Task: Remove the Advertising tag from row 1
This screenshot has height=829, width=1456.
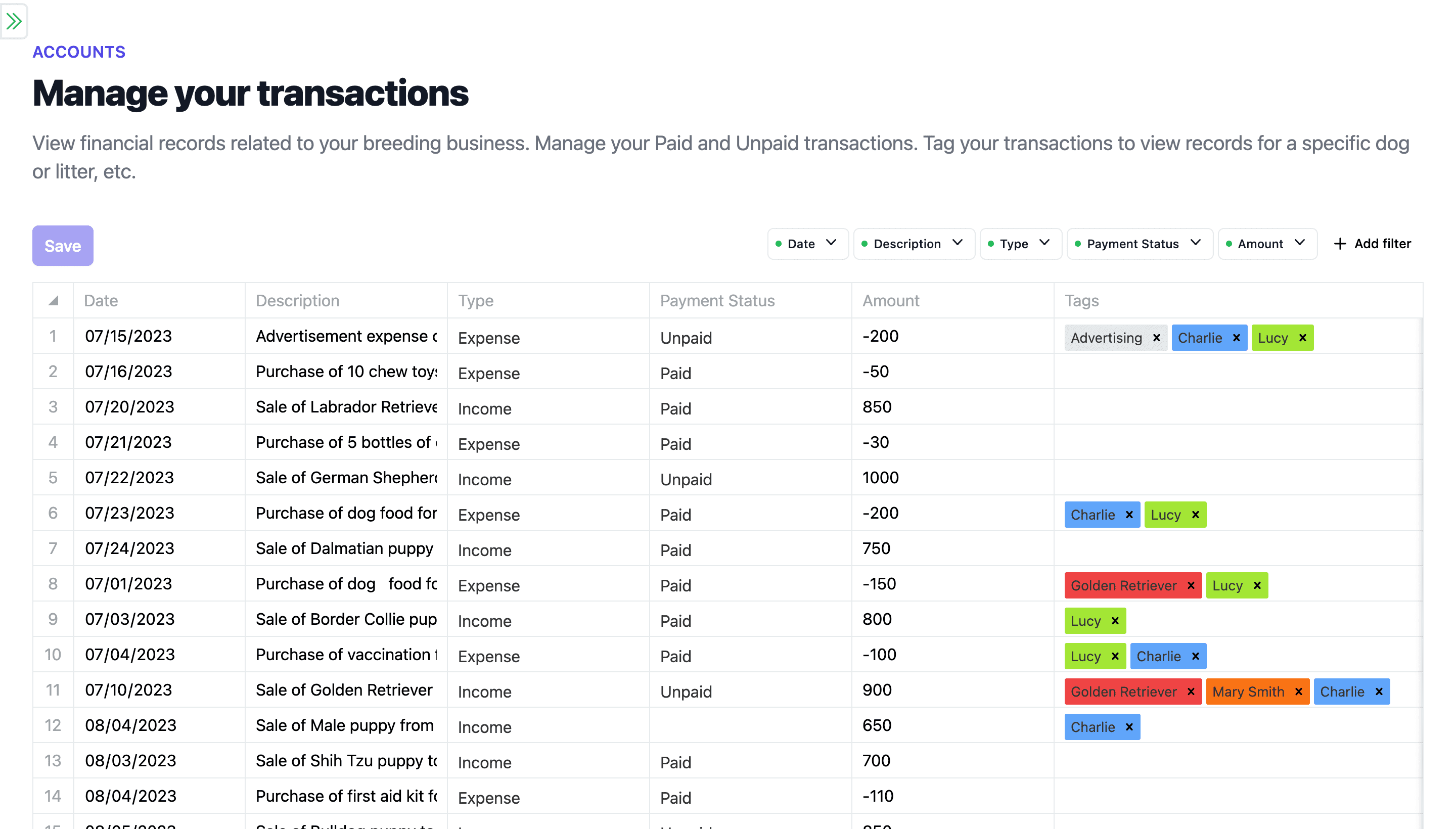Action: (x=1157, y=337)
